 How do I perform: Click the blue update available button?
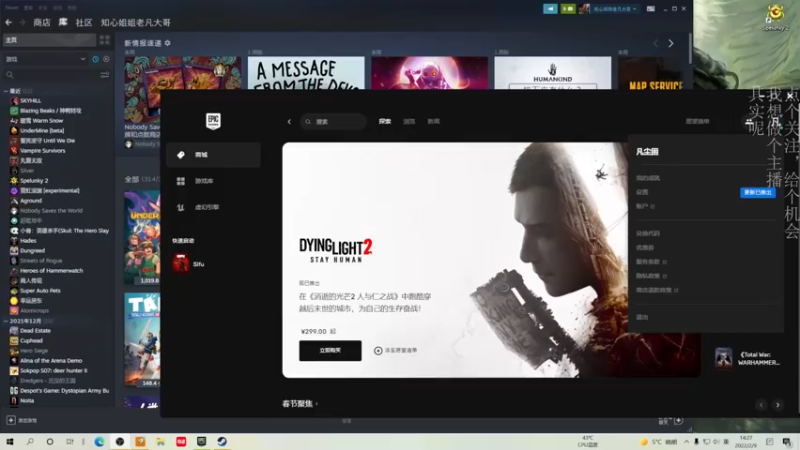click(758, 192)
